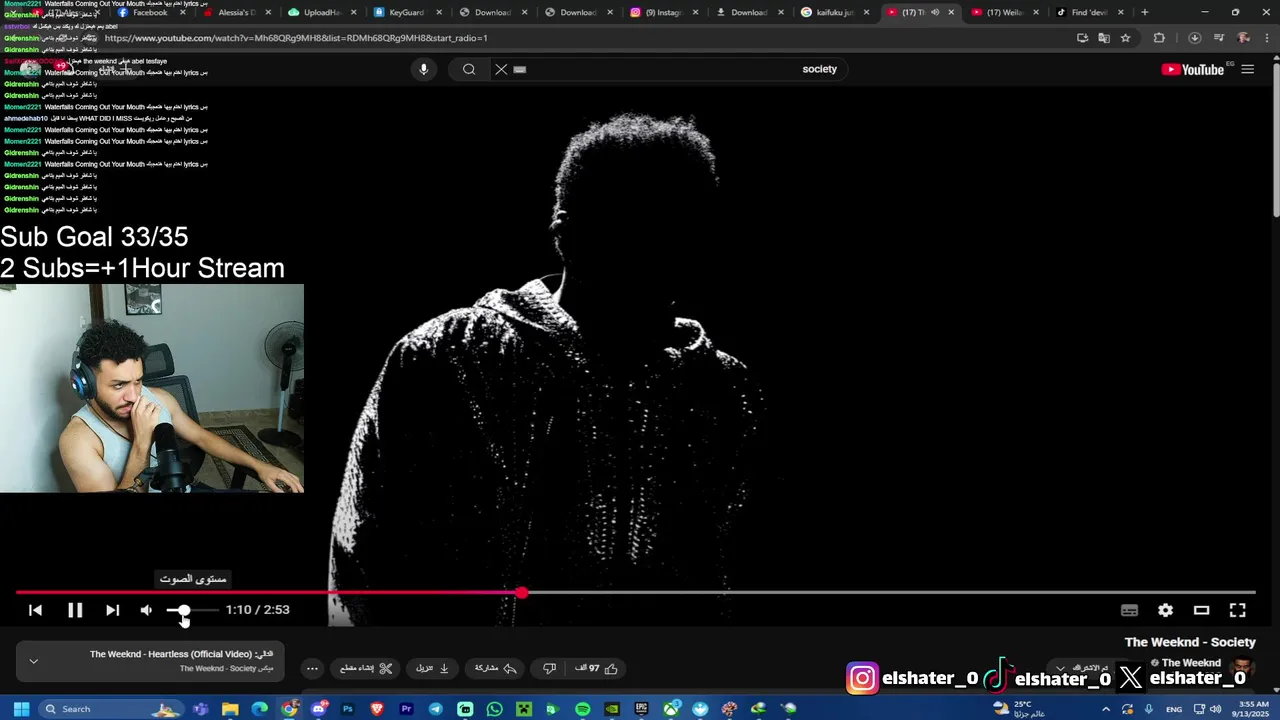
Task: Pause the video playback
Action: tap(75, 610)
